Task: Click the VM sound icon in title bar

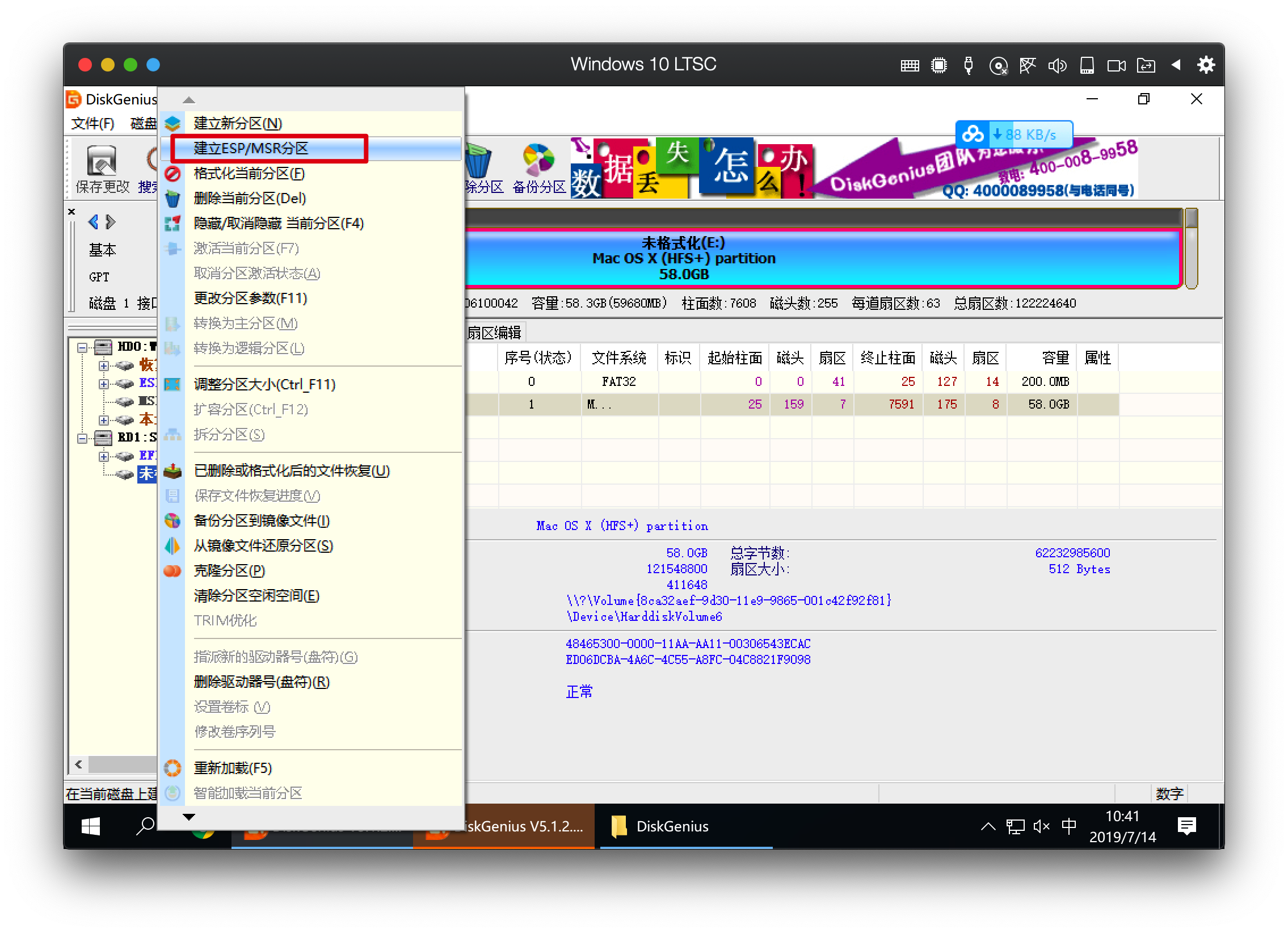Action: [1058, 65]
